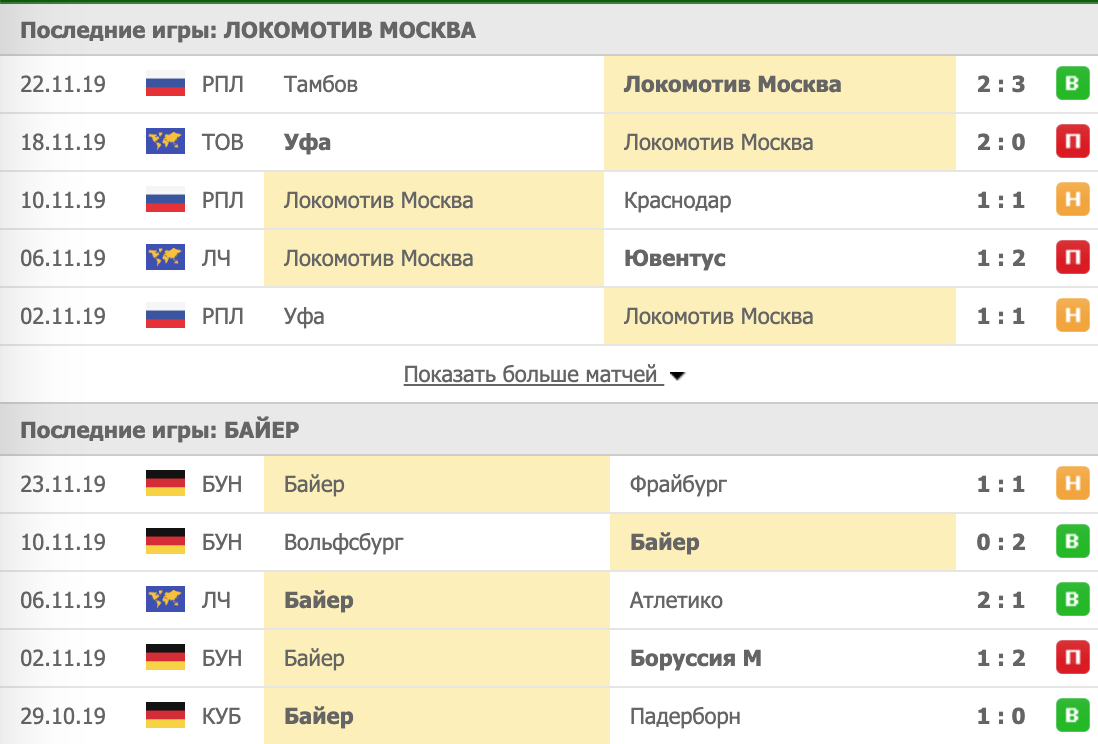Click ТОВ competition label
Image resolution: width=1098 pixels, height=744 pixels.
222,142
